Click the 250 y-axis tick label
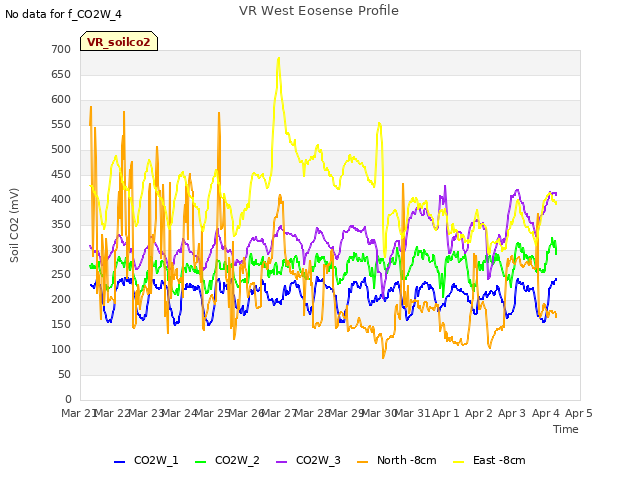This screenshot has height=480, width=640. [x=61, y=274]
